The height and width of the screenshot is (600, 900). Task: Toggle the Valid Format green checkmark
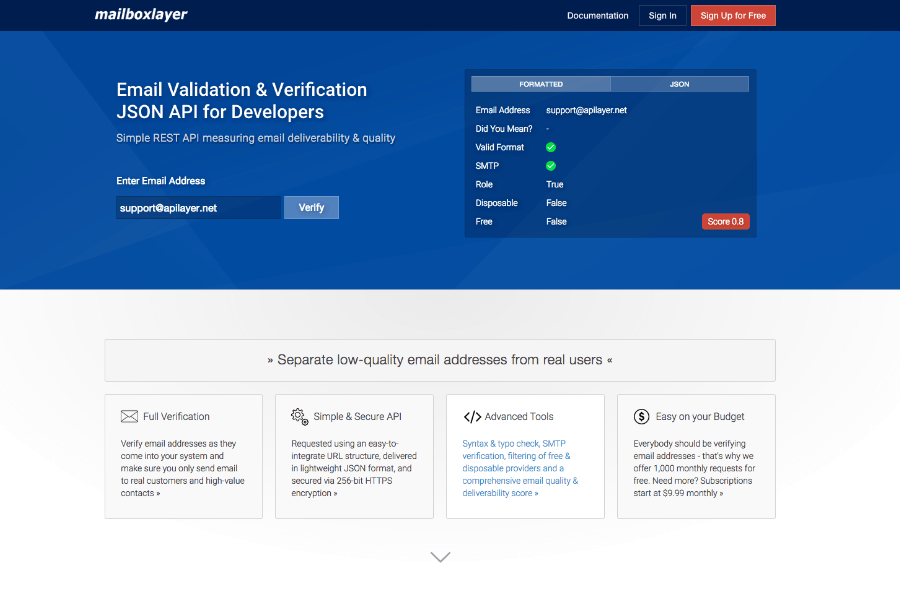[549, 146]
